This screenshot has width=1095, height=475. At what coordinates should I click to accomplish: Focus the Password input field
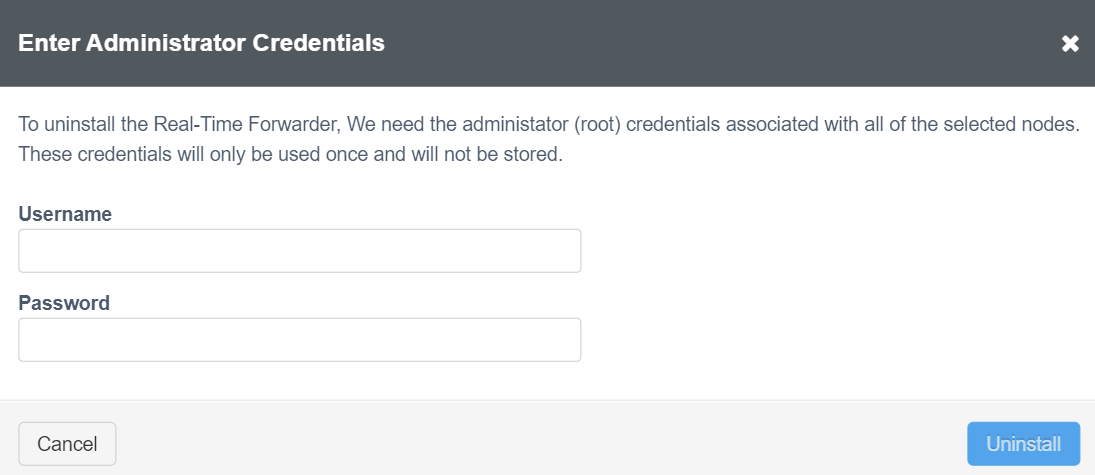tap(299, 340)
